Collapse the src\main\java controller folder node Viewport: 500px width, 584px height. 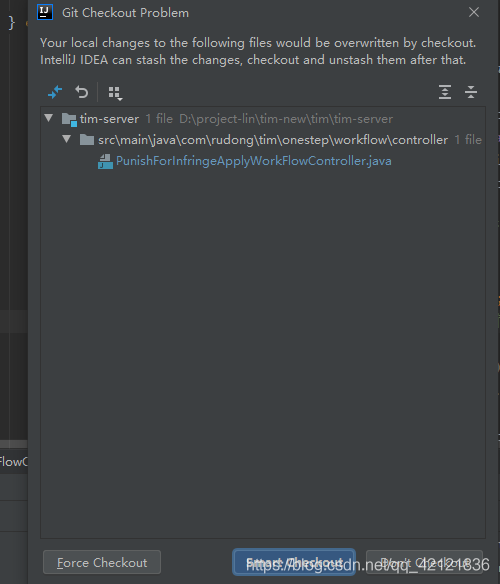(67, 139)
